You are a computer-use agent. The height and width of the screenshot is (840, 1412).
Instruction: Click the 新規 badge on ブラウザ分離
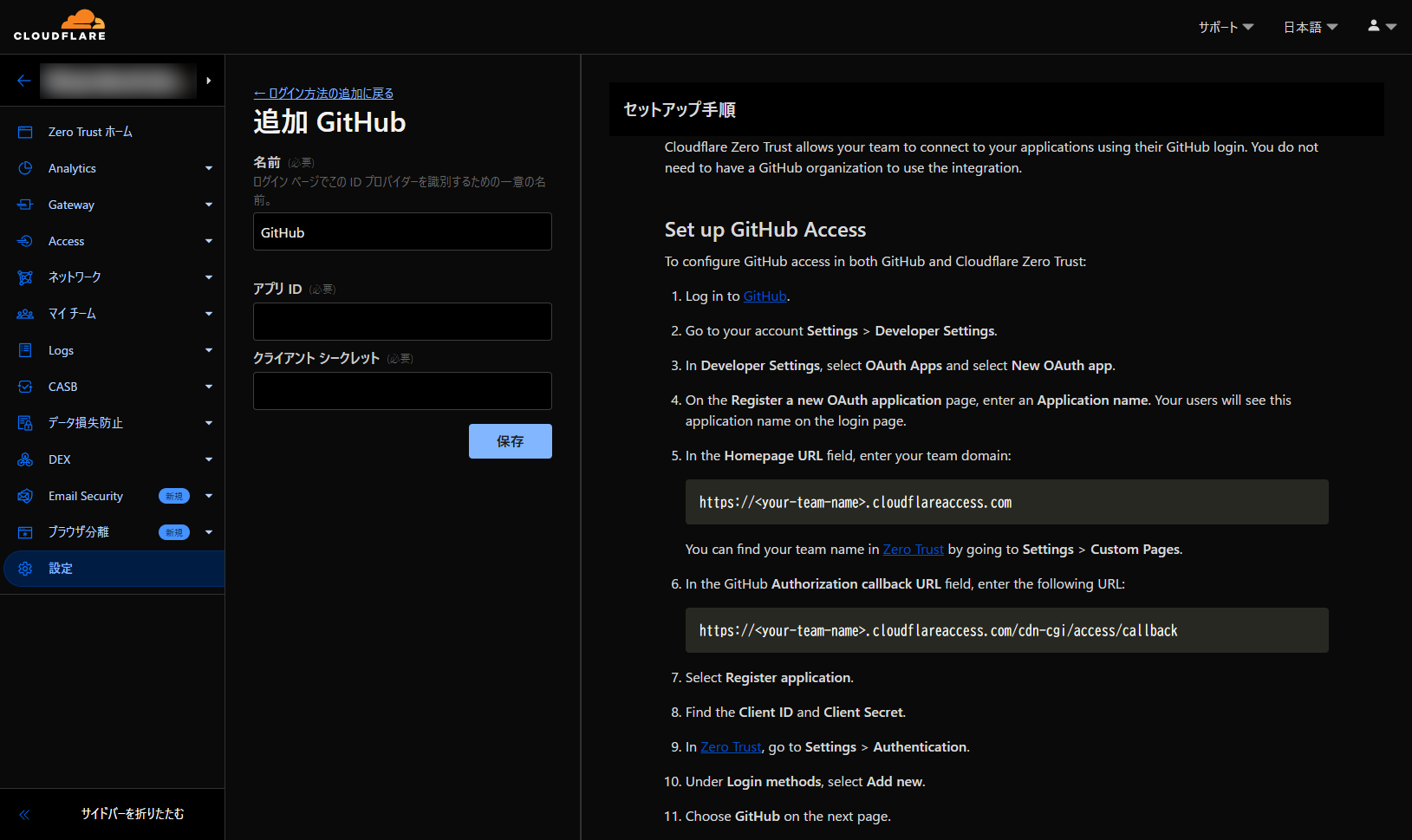pyautogui.click(x=174, y=532)
